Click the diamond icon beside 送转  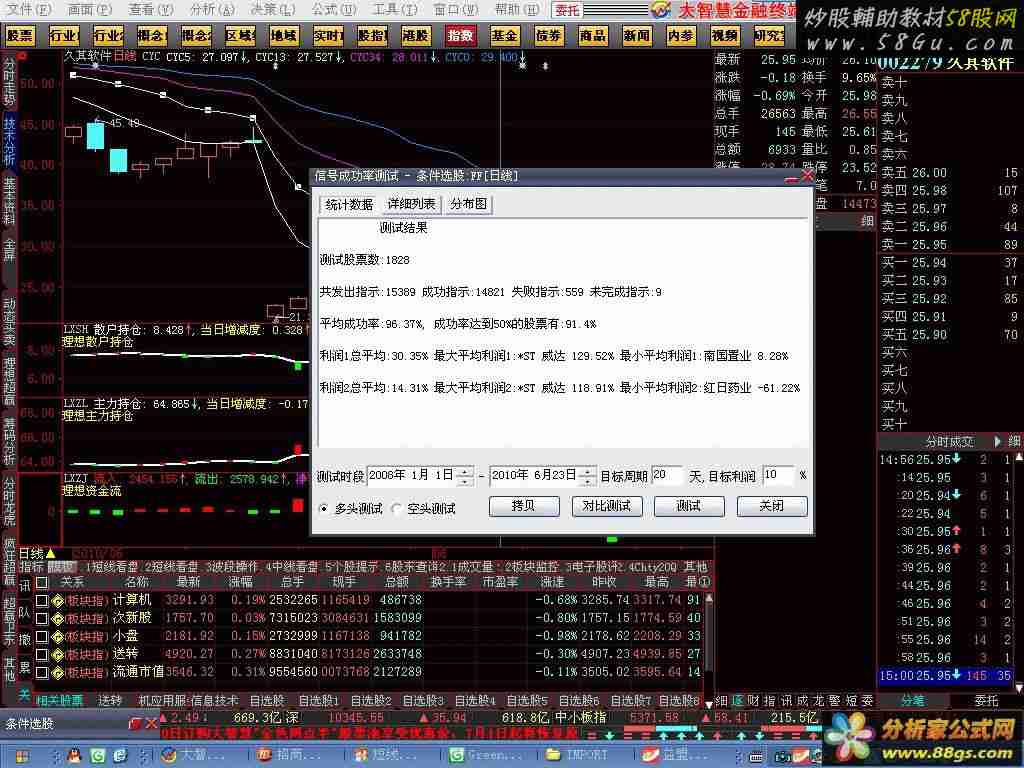[x=57, y=654]
